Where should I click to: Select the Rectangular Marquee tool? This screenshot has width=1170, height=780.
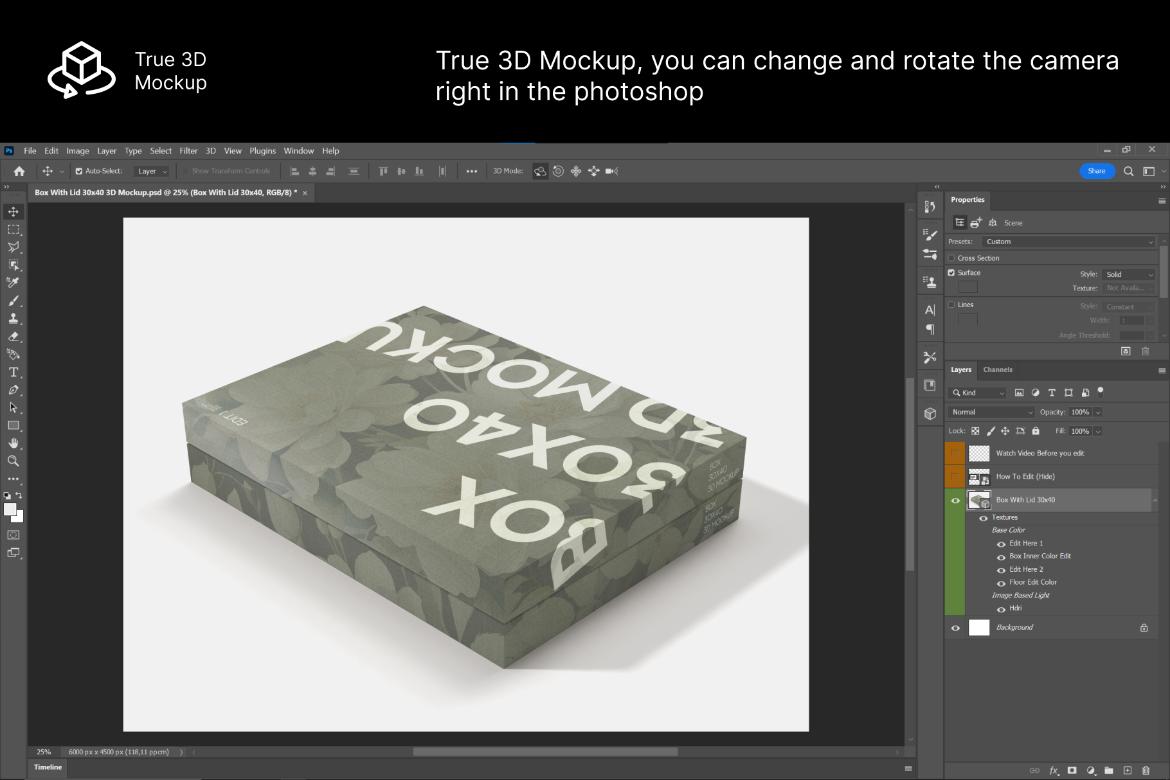[13, 230]
